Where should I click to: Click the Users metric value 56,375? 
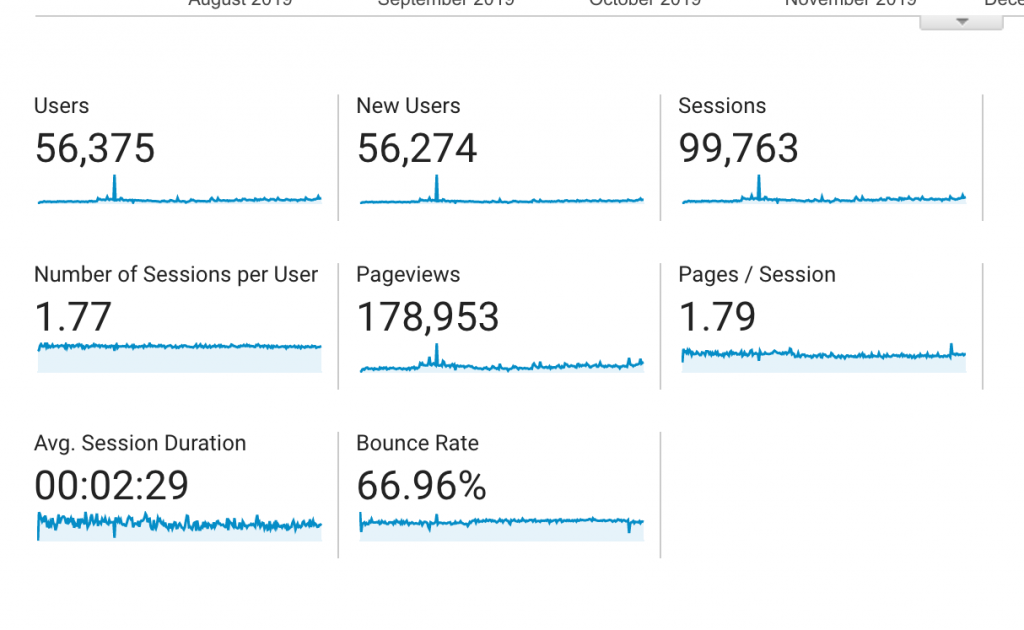(95, 149)
